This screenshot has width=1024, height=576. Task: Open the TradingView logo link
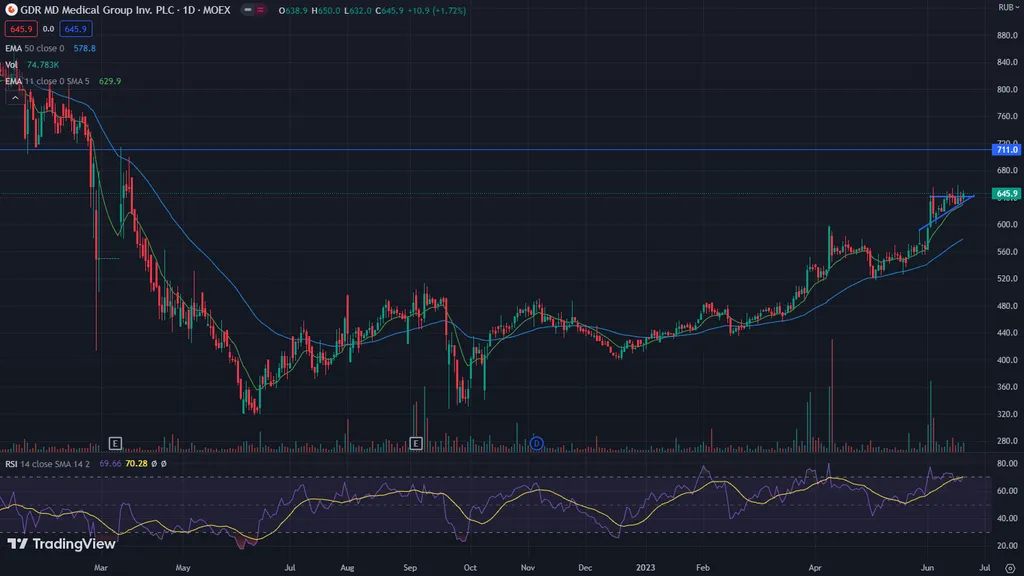click(61, 544)
